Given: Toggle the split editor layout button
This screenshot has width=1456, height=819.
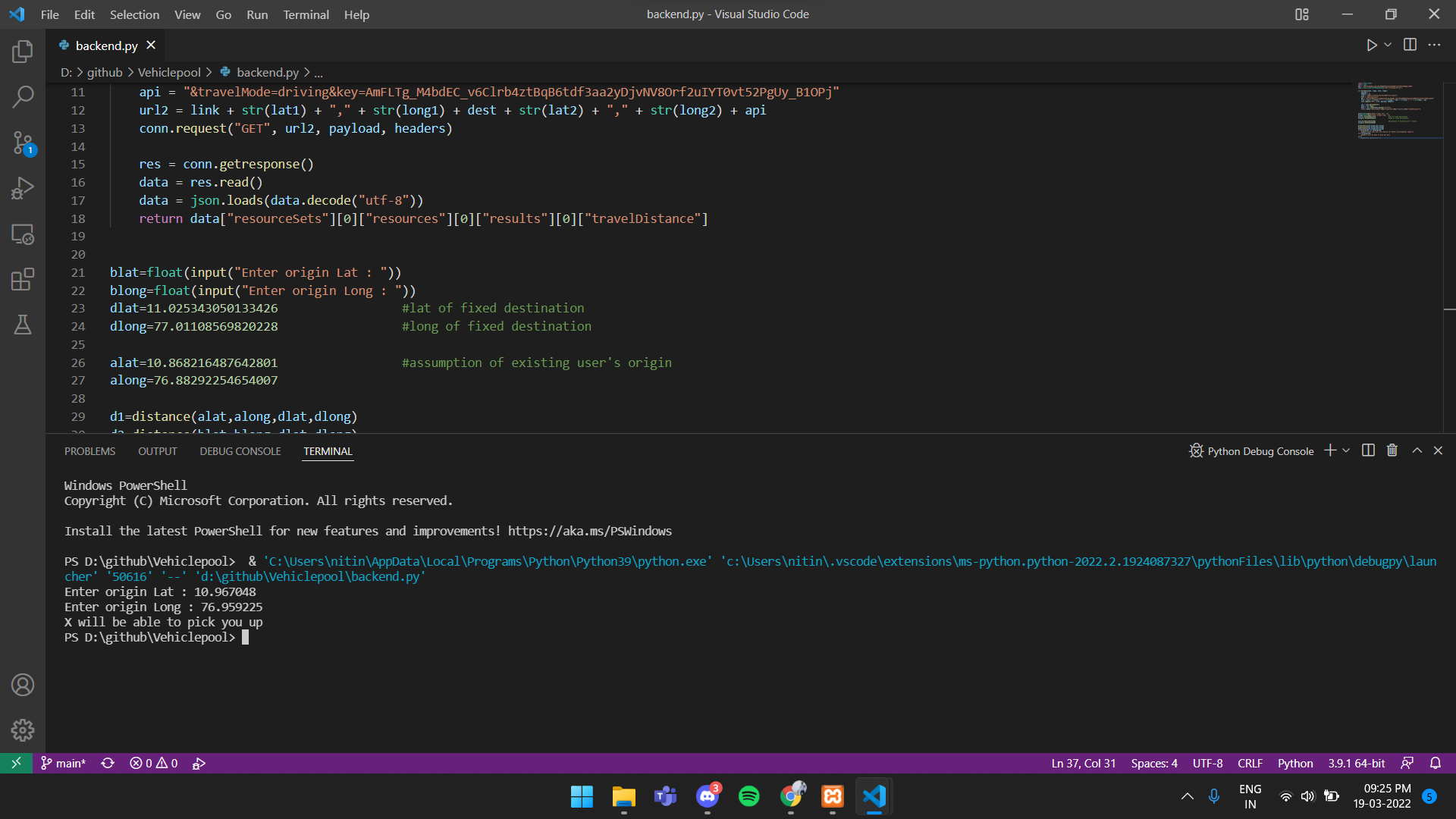Looking at the screenshot, I should click(1410, 45).
